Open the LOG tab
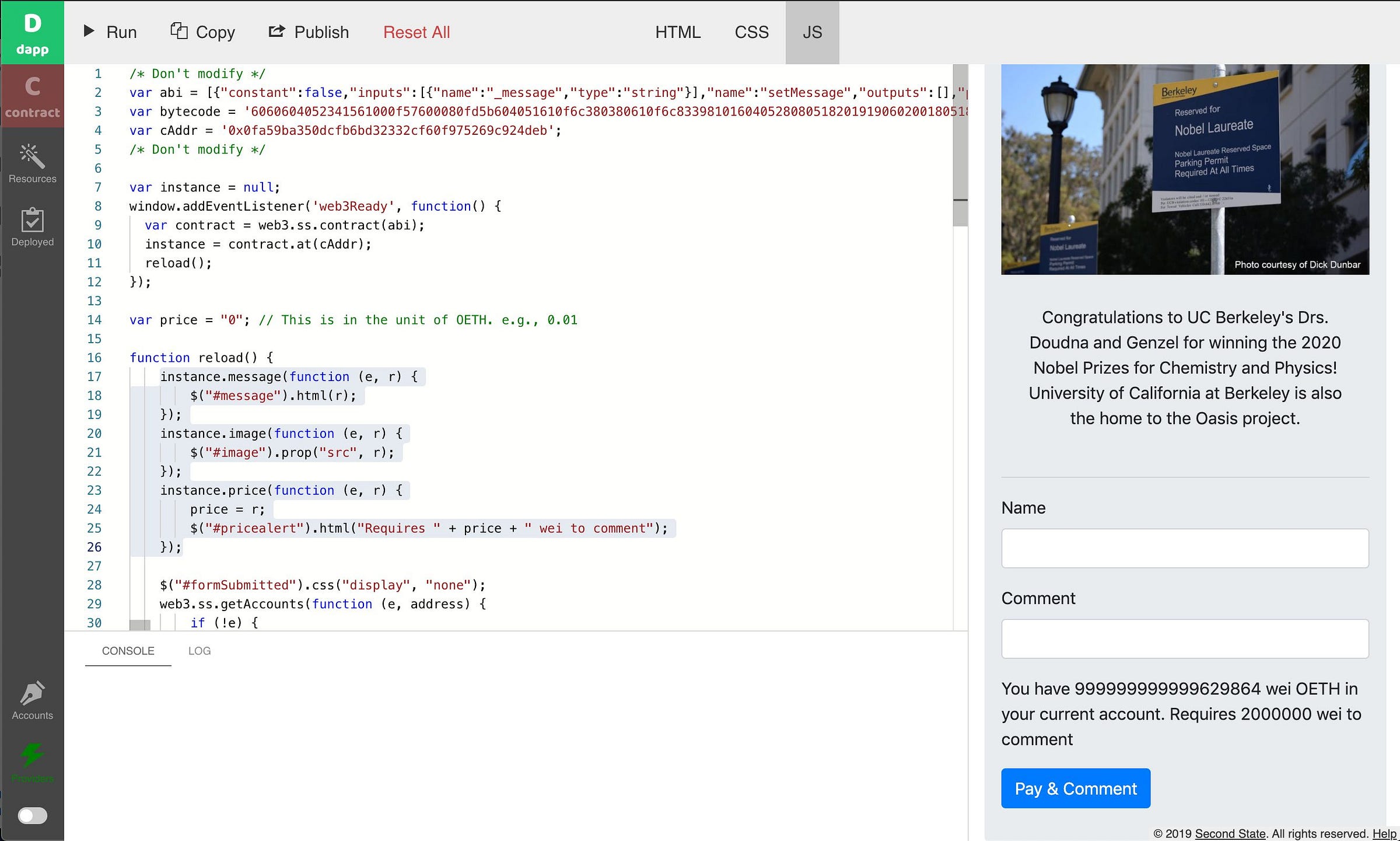 pos(199,651)
